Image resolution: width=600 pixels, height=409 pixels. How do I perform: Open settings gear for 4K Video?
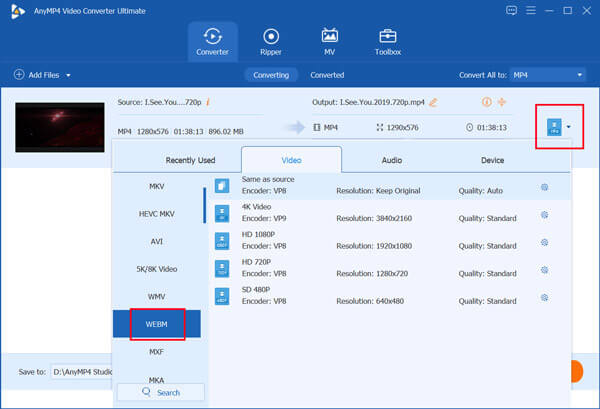(x=545, y=215)
